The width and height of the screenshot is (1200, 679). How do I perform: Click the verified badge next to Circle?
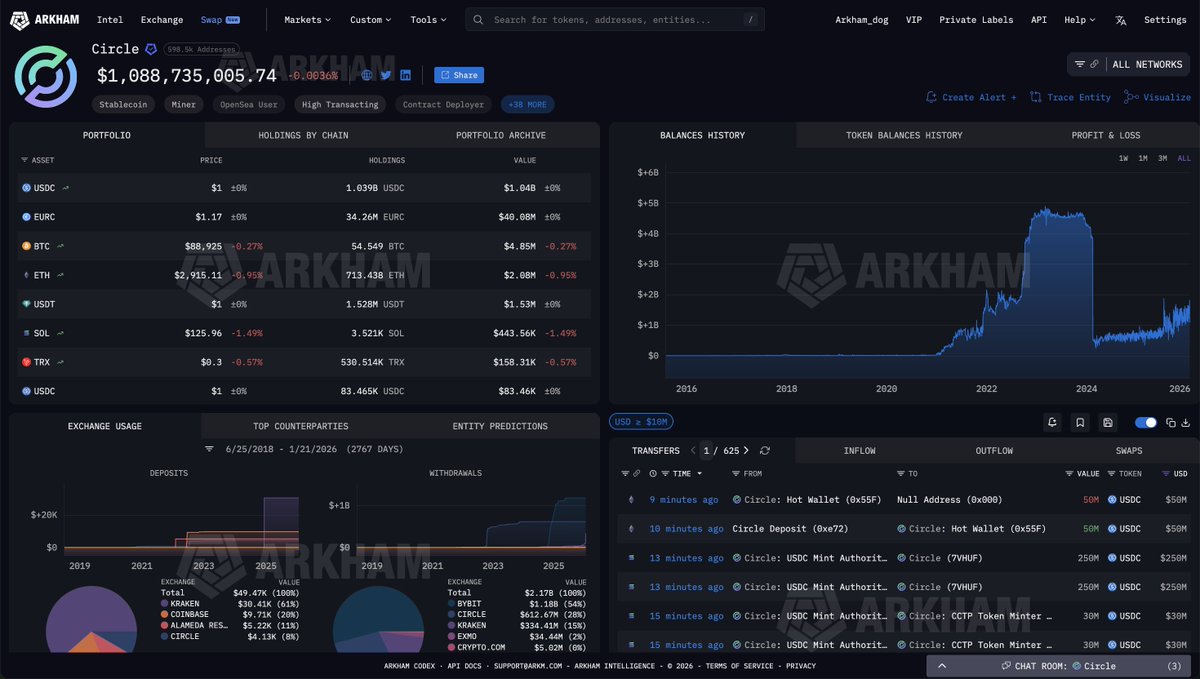[x=151, y=49]
